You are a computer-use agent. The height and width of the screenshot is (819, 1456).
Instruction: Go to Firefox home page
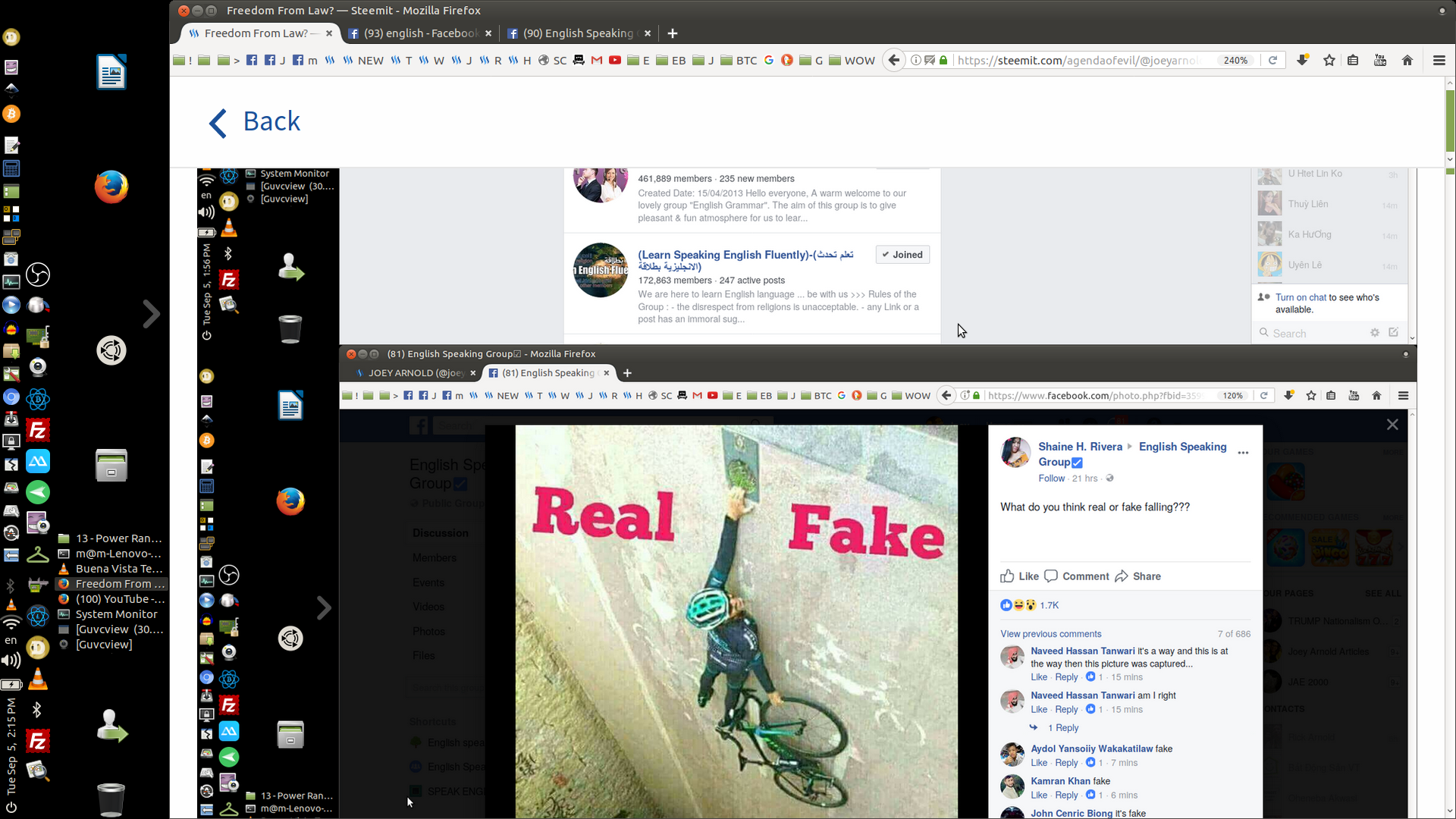coord(1407,61)
